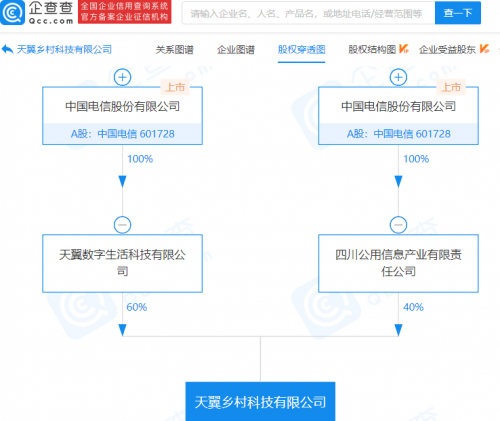Click the 上市 tag on left company card

(175, 87)
